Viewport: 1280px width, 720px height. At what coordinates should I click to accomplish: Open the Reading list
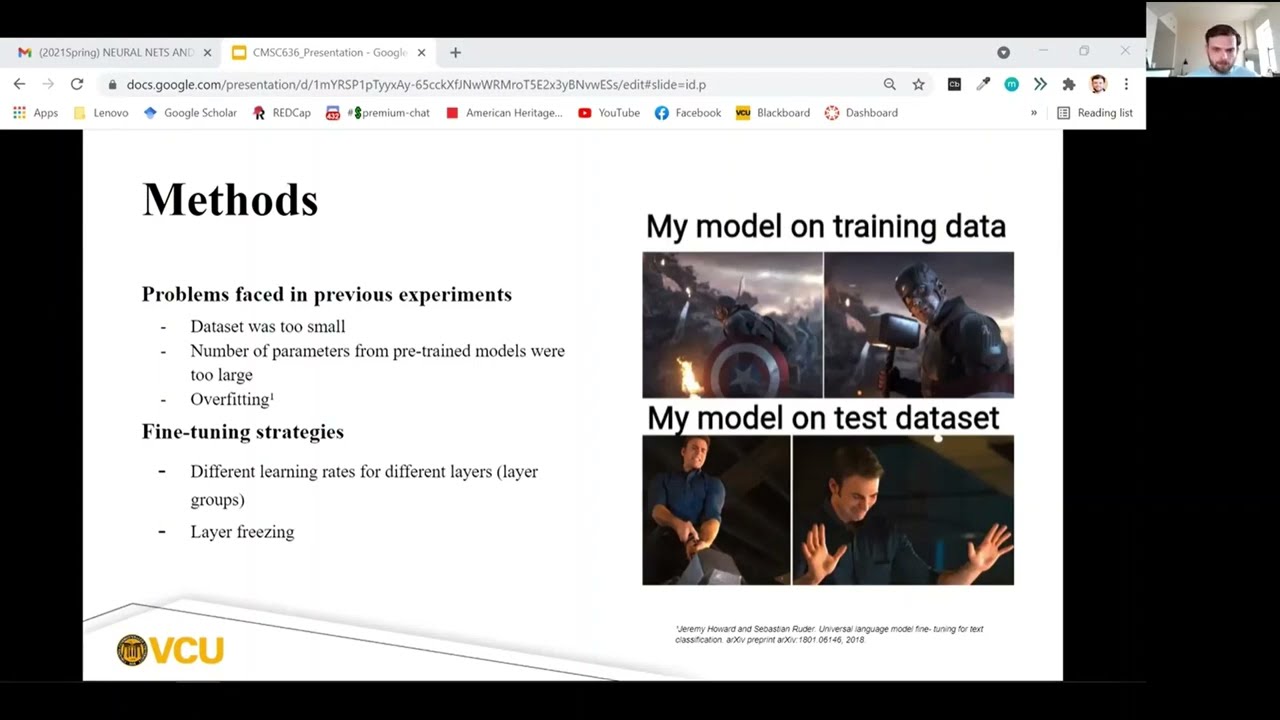coord(1095,113)
